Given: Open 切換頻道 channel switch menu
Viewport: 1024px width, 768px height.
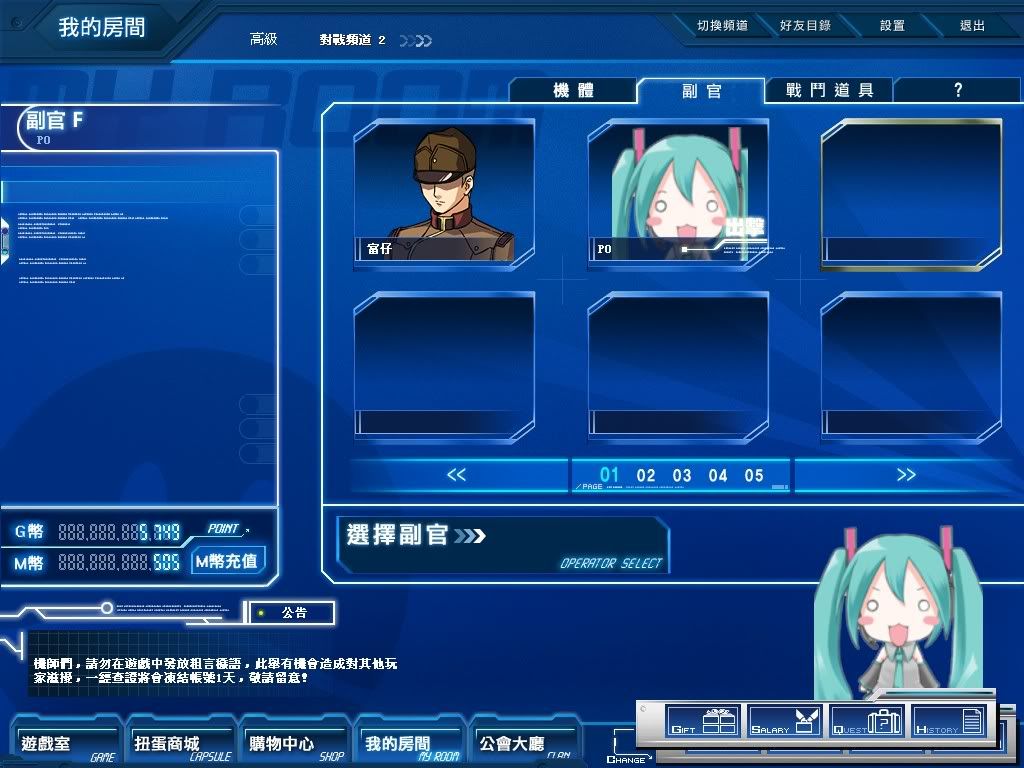Looking at the screenshot, I should click(722, 26).
